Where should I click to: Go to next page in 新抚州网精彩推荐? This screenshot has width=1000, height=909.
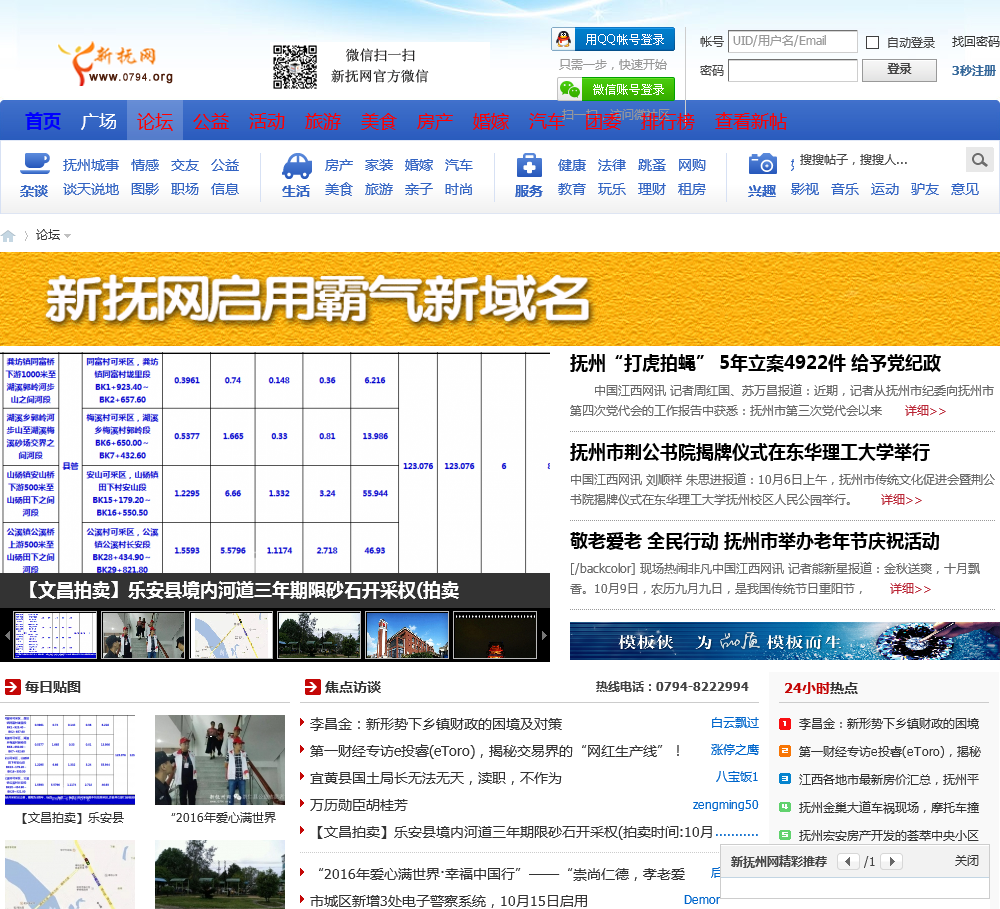coord(892,861)
